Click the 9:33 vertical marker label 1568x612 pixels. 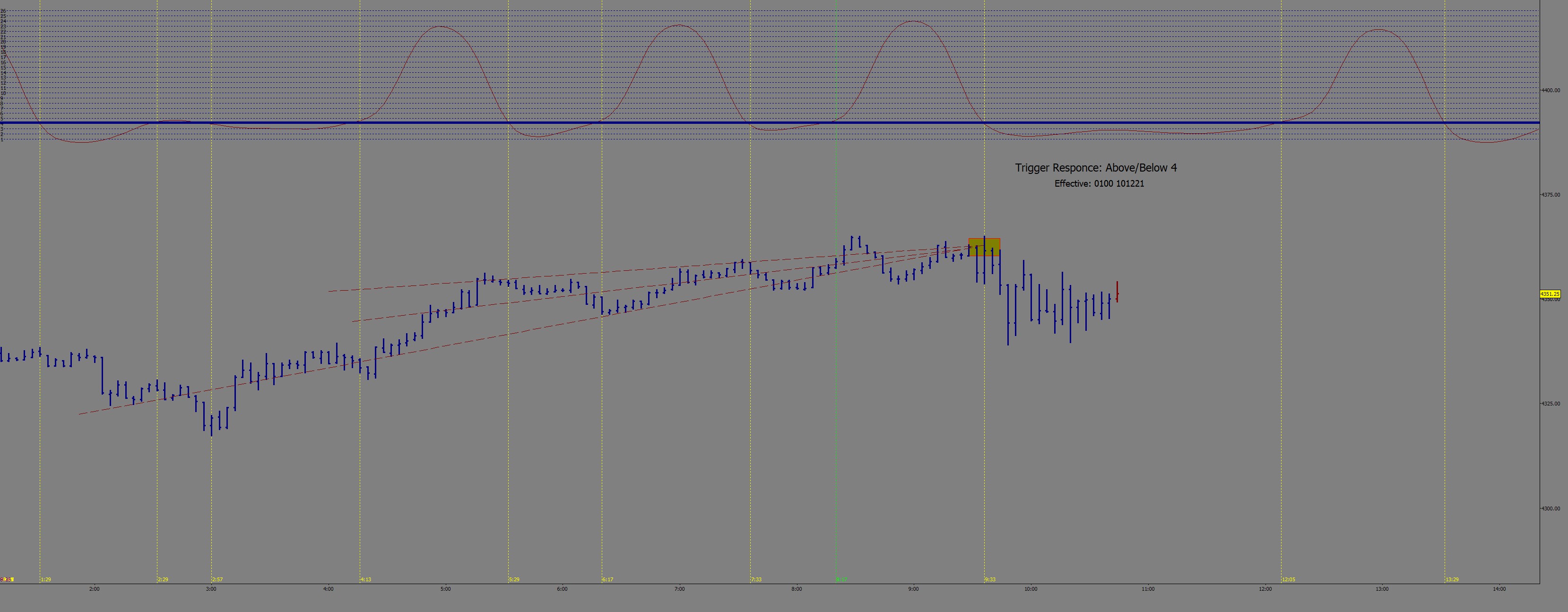pos(990,579)
